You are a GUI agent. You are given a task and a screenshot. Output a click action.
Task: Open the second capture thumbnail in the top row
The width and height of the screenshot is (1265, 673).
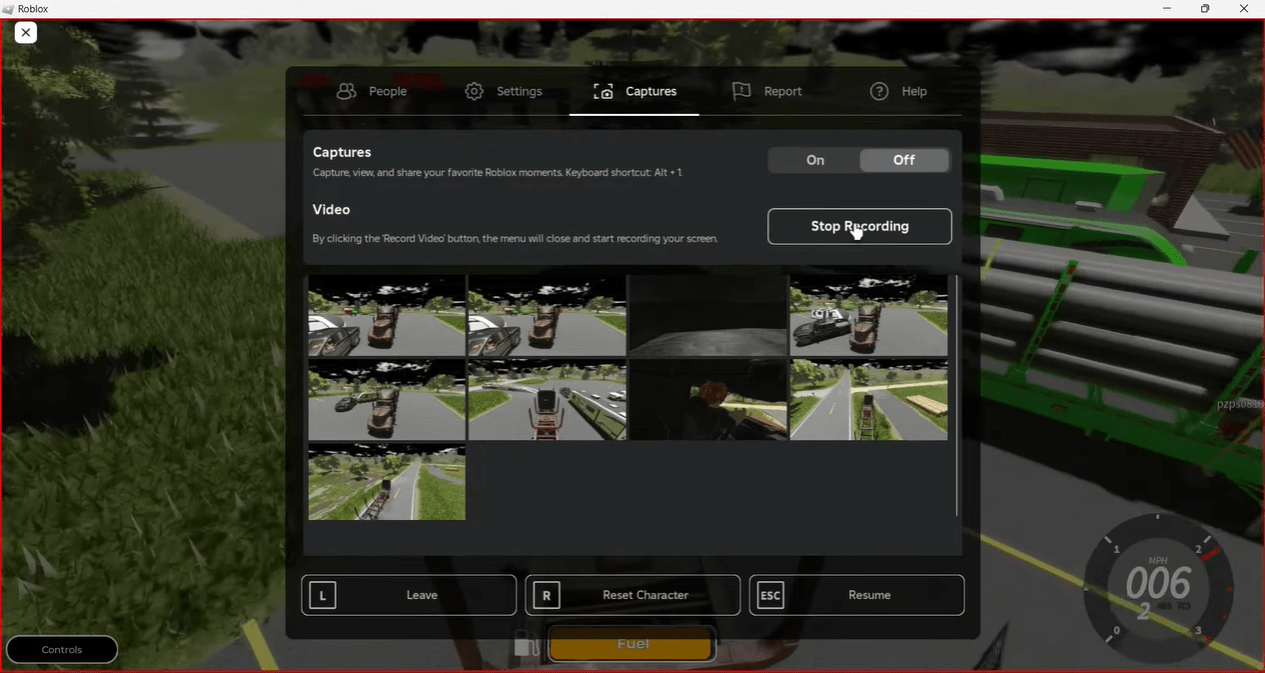click(547, 316)
